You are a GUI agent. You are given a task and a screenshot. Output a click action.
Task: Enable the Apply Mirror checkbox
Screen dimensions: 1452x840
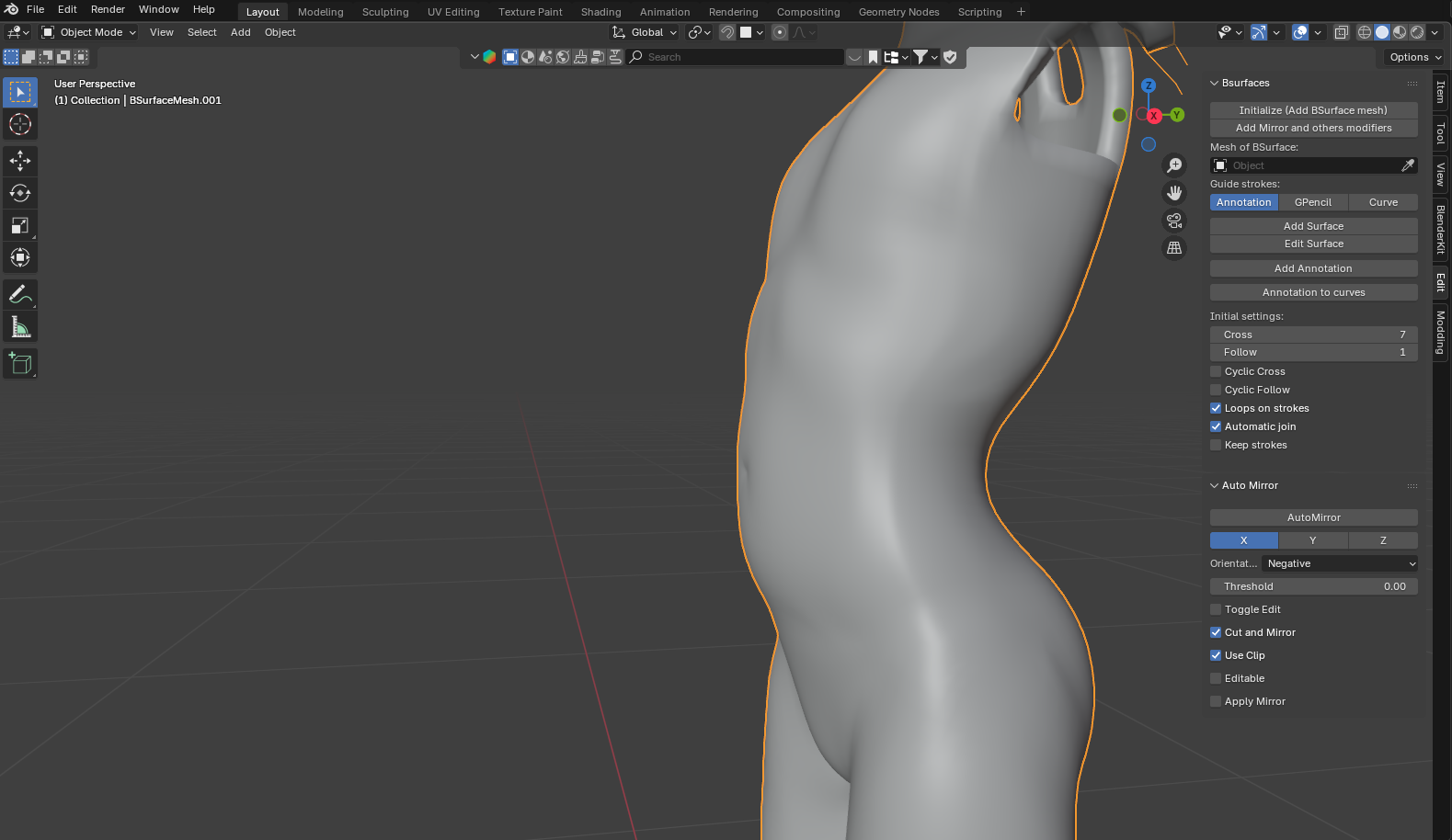(x=1216, y=701)
